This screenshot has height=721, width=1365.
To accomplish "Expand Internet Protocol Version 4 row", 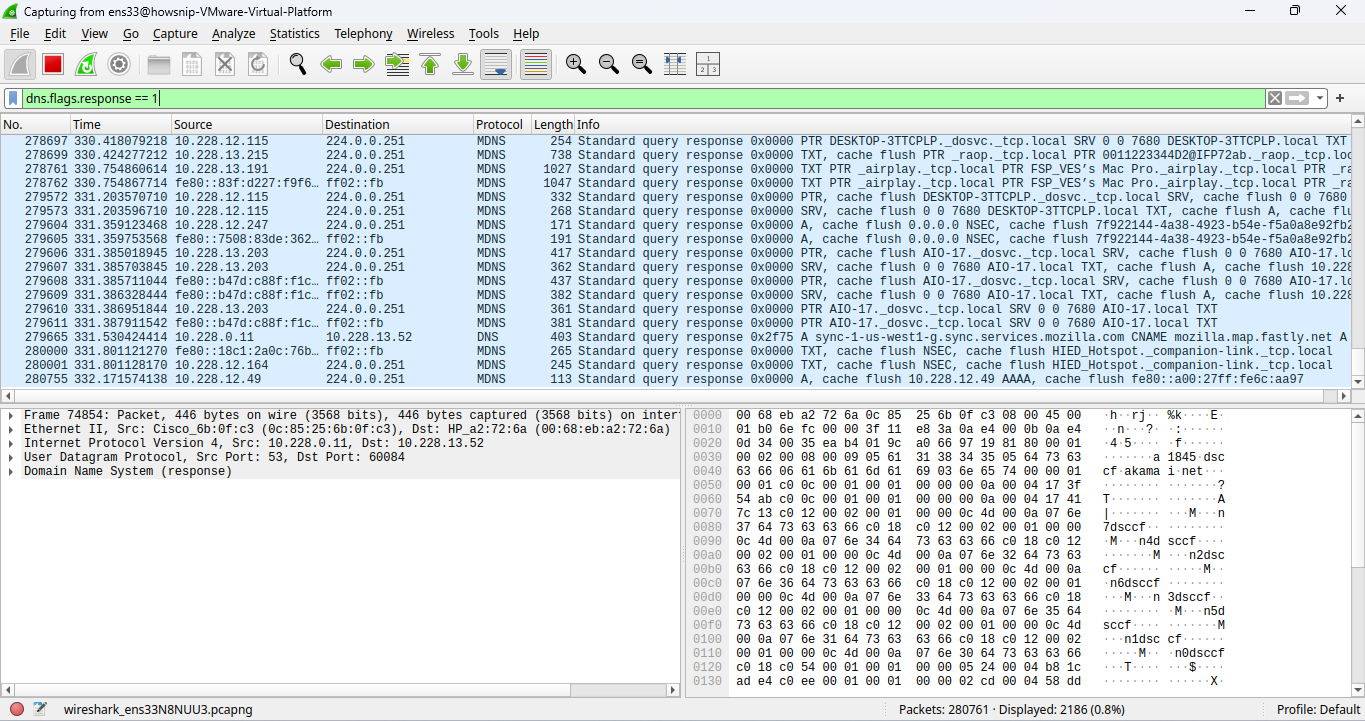I will [10, 444].
